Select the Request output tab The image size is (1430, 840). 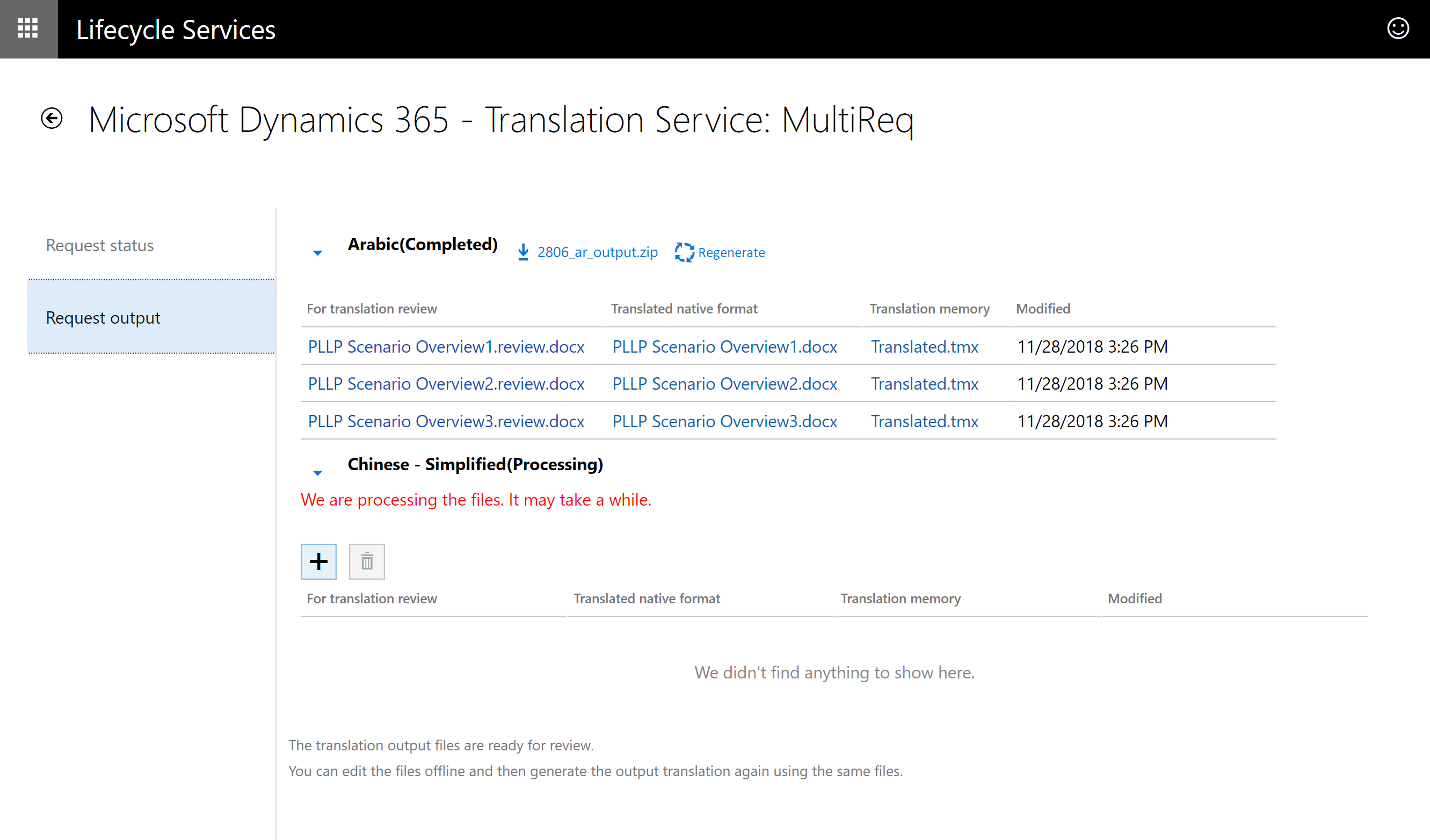coord(151,317)
